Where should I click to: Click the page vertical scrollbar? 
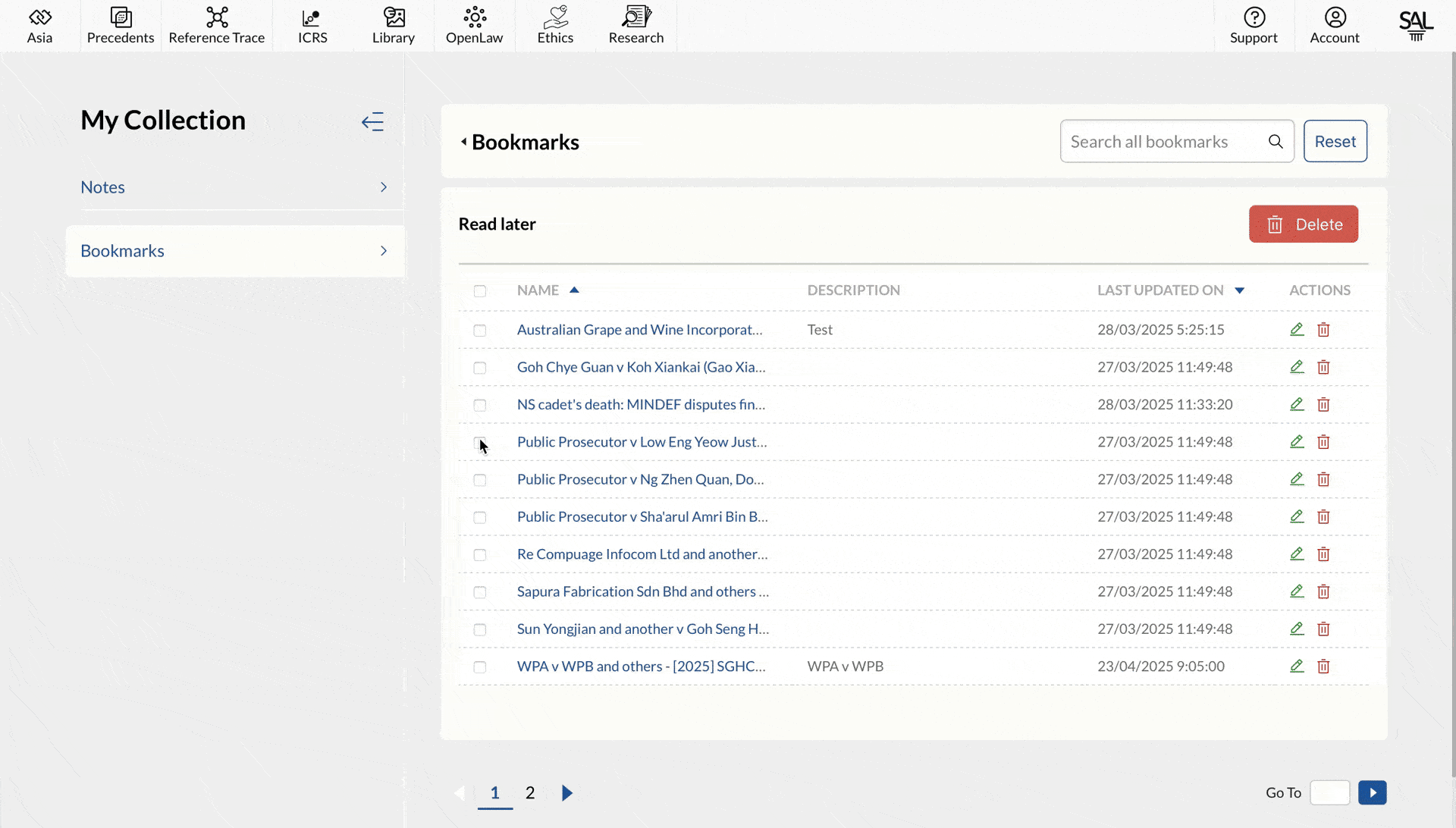tap(1453, 413)
